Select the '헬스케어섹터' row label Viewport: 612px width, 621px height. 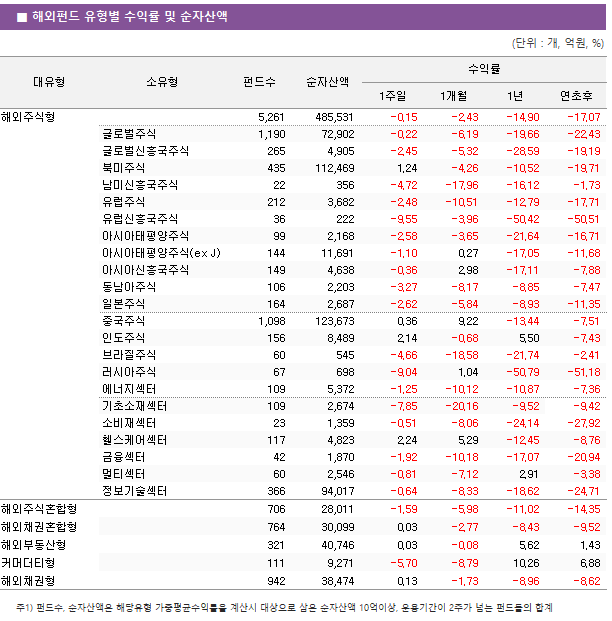click(135, 440)
